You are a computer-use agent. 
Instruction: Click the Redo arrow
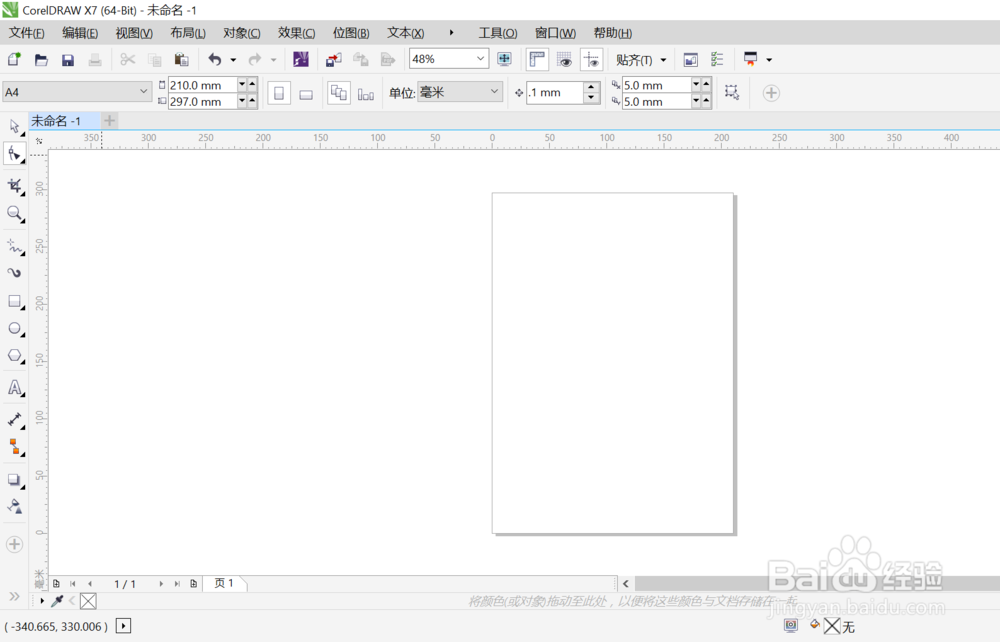(x=254, y=59)
